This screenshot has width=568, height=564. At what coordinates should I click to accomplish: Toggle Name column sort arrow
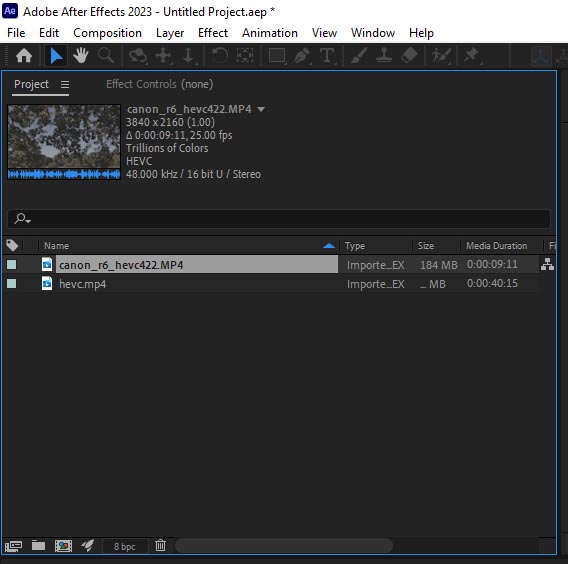click(x=329, y=246)
